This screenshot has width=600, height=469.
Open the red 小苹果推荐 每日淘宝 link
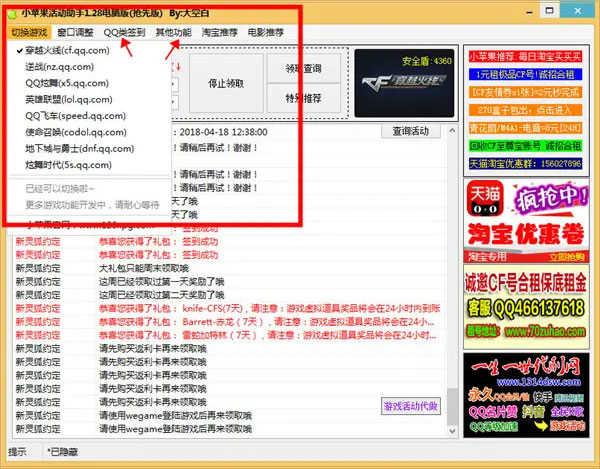[x=525, y=57]
